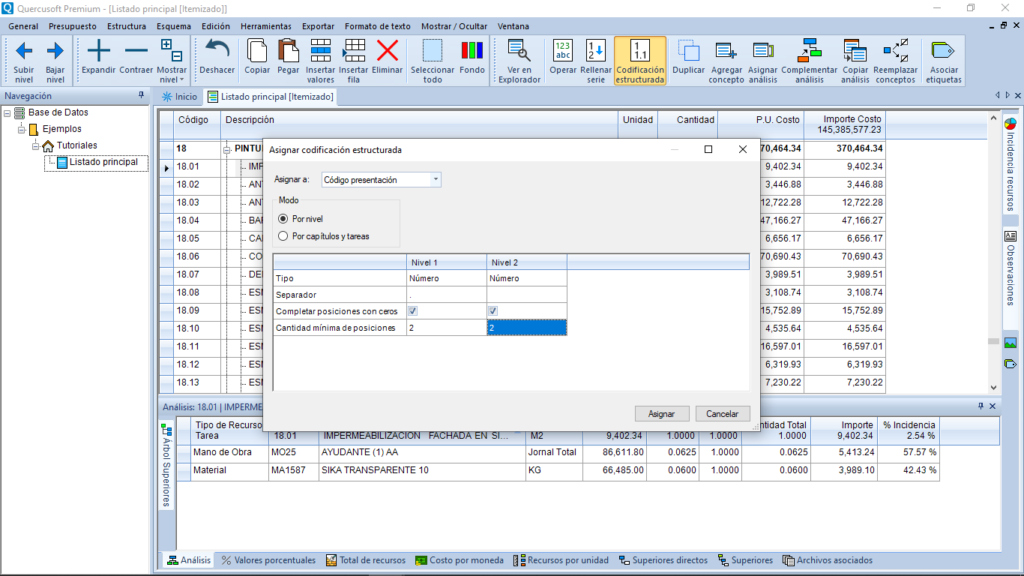Open Recursos por unidad bottom tab

click(x=561, y=560)
